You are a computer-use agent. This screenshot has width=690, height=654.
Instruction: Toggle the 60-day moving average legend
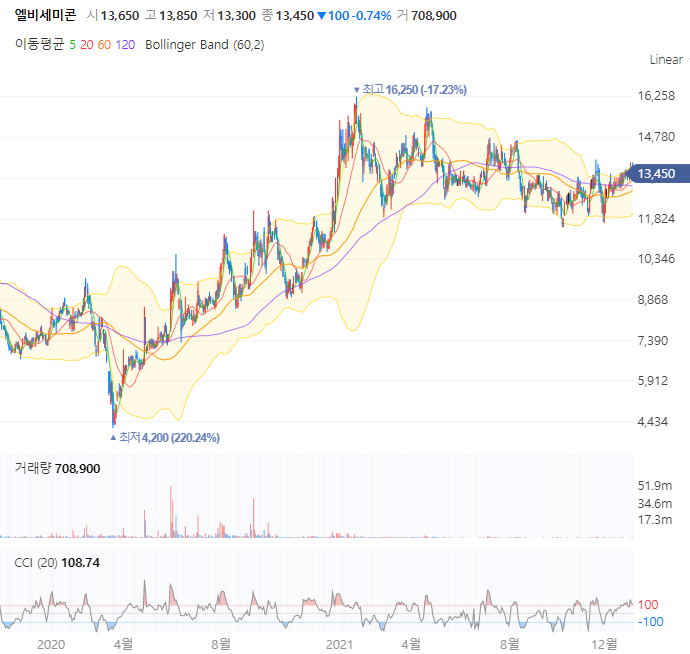104,45
